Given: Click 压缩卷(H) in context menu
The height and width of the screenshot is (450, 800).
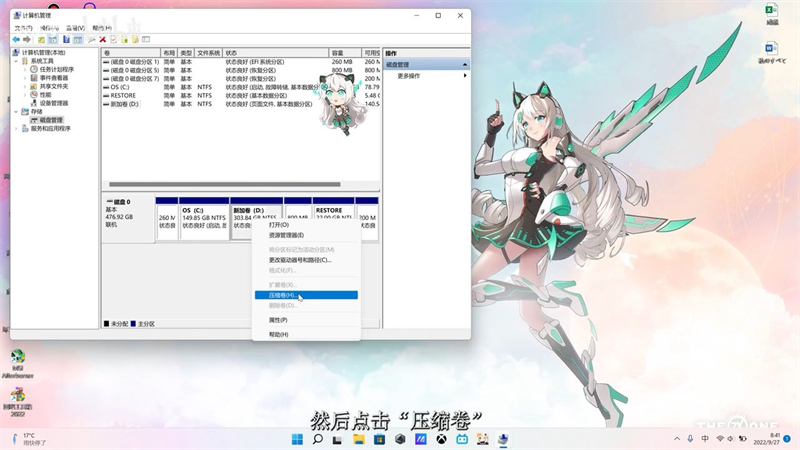Looking at the screenshot, I should [306, 295].
